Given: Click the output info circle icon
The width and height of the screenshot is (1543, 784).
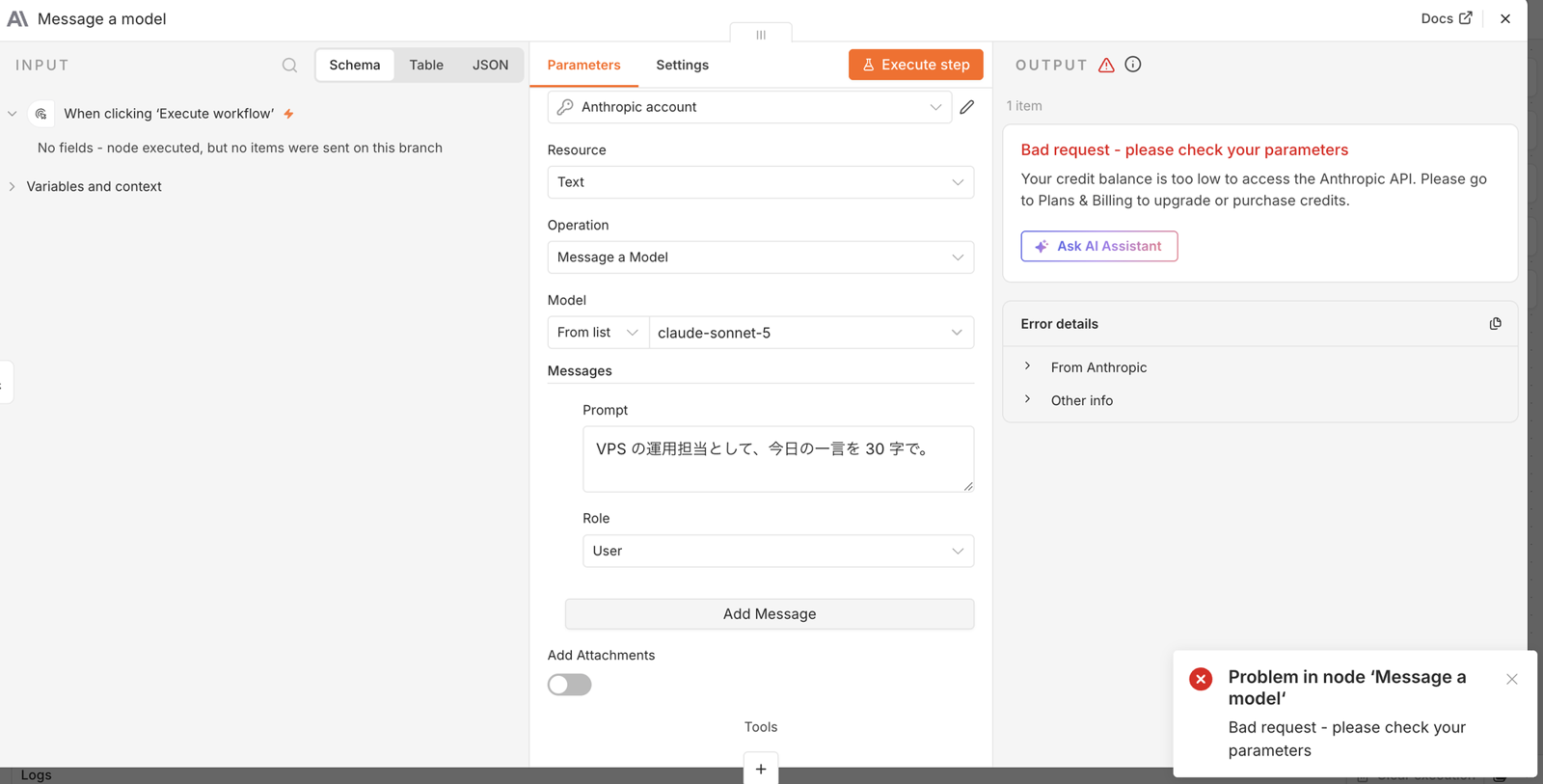Looking at the screenshot, I should (x=1133, y=65).
